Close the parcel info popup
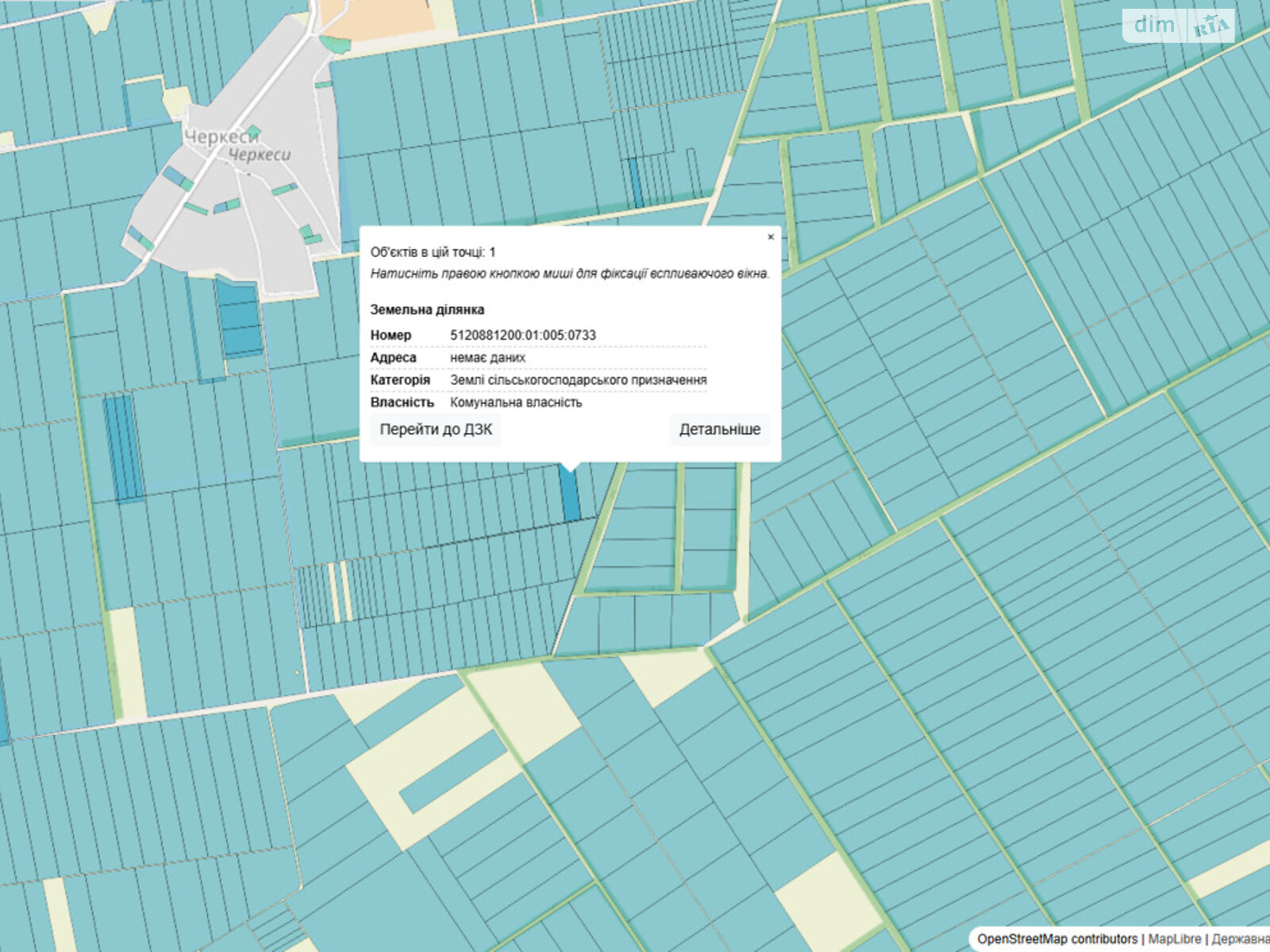 click(770, 237)
